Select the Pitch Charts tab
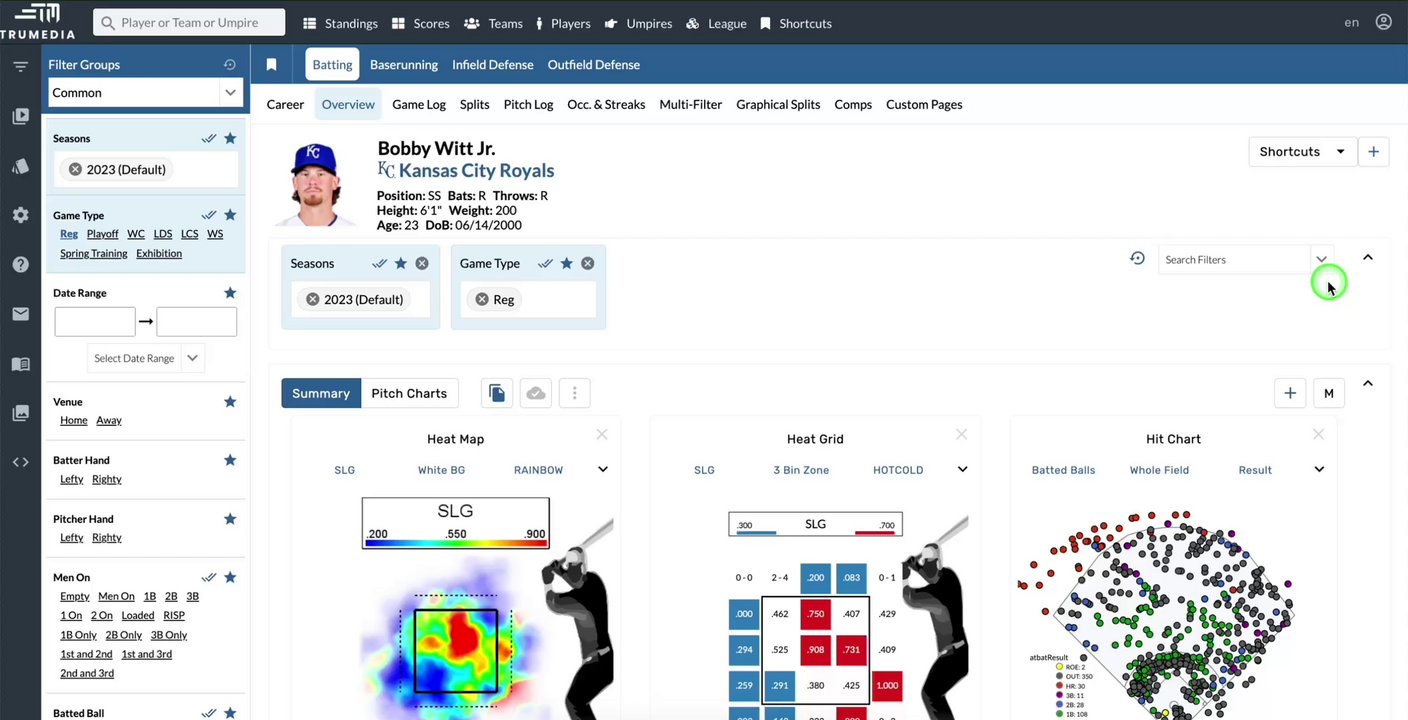Image resolution: width=1408 pixels, height=720 pixels. pos(409,393)
